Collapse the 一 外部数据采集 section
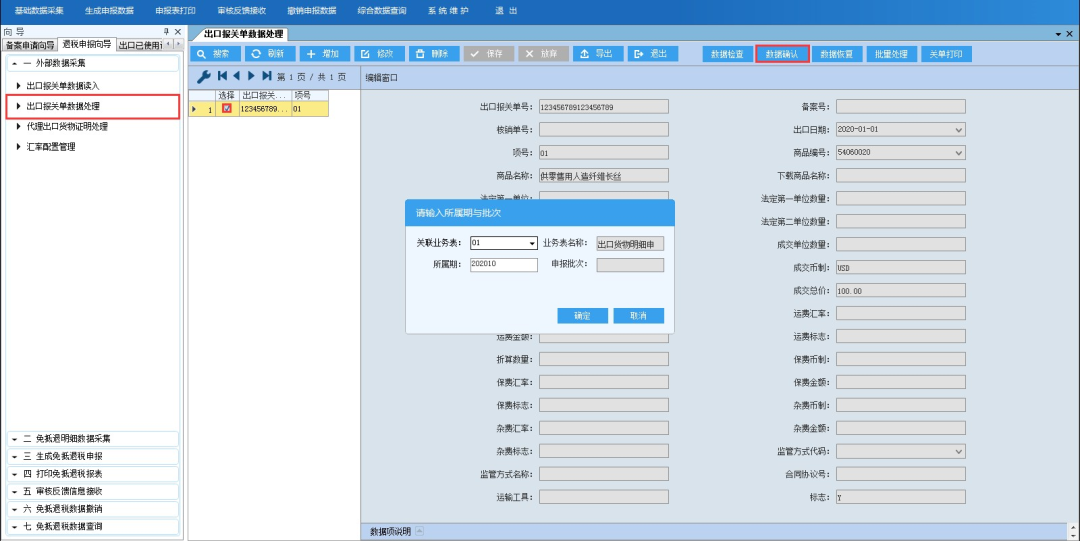 tap(93, 63)
